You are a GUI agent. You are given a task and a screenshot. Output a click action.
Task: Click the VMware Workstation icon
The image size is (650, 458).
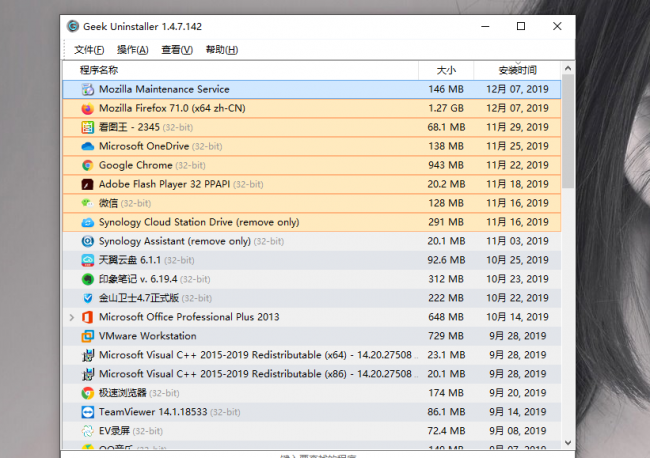(87, 336)
